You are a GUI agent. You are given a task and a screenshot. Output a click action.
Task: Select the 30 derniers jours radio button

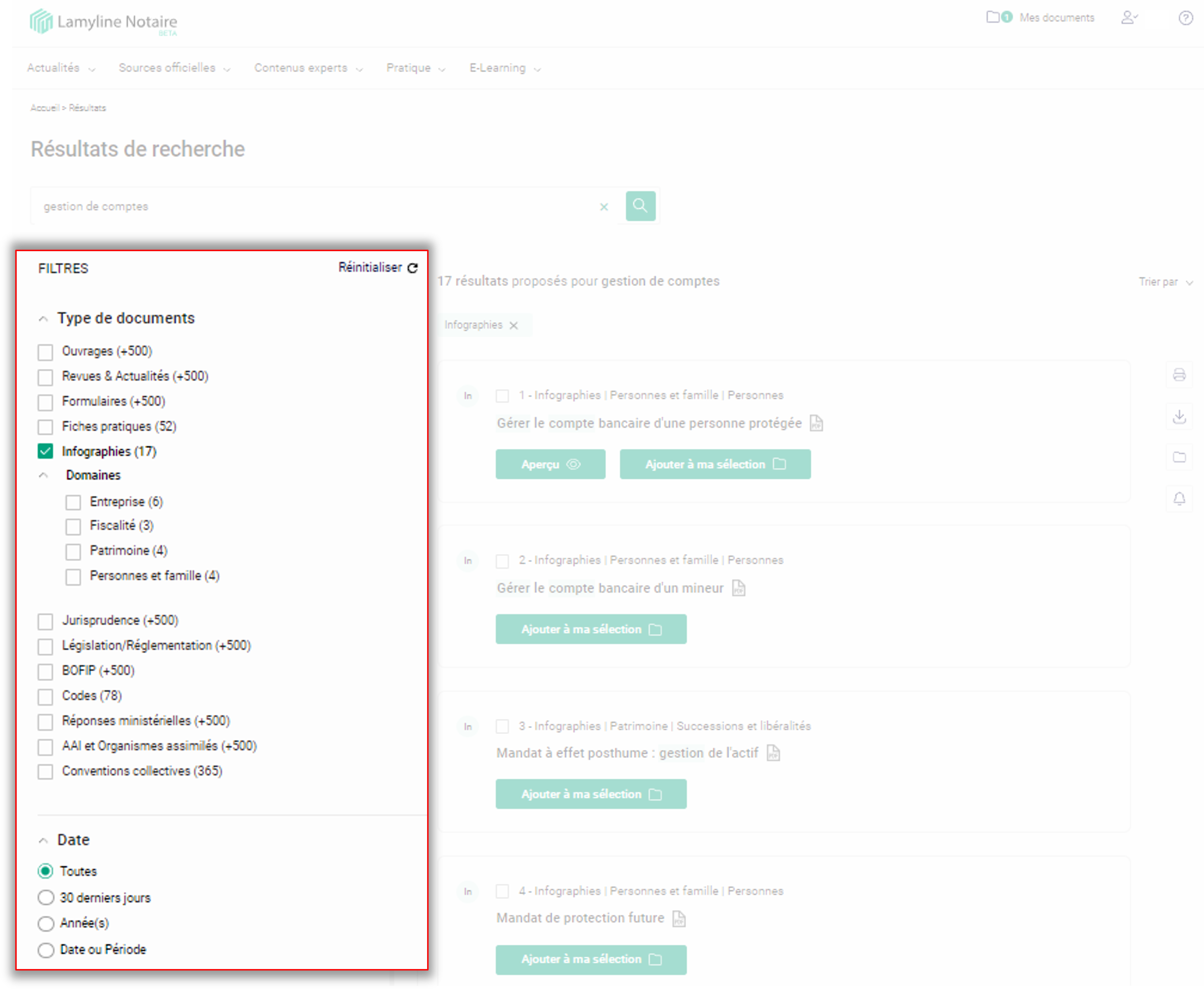click(x=46, y=898)
